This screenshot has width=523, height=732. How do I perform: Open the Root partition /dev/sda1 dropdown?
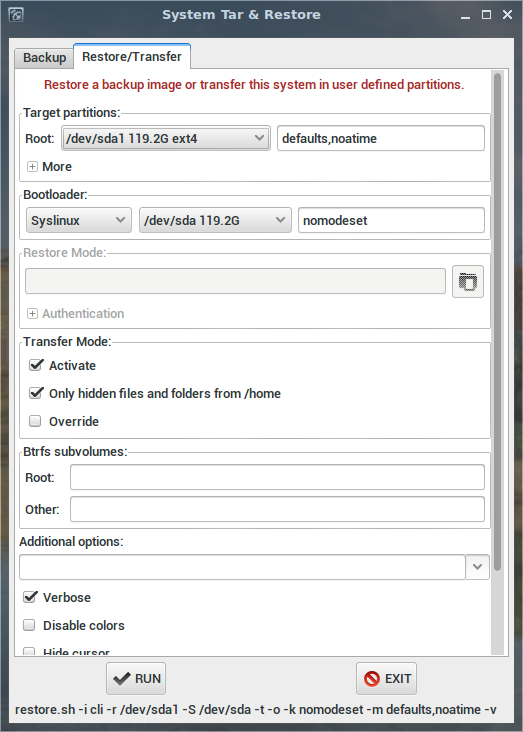[166, 138]
